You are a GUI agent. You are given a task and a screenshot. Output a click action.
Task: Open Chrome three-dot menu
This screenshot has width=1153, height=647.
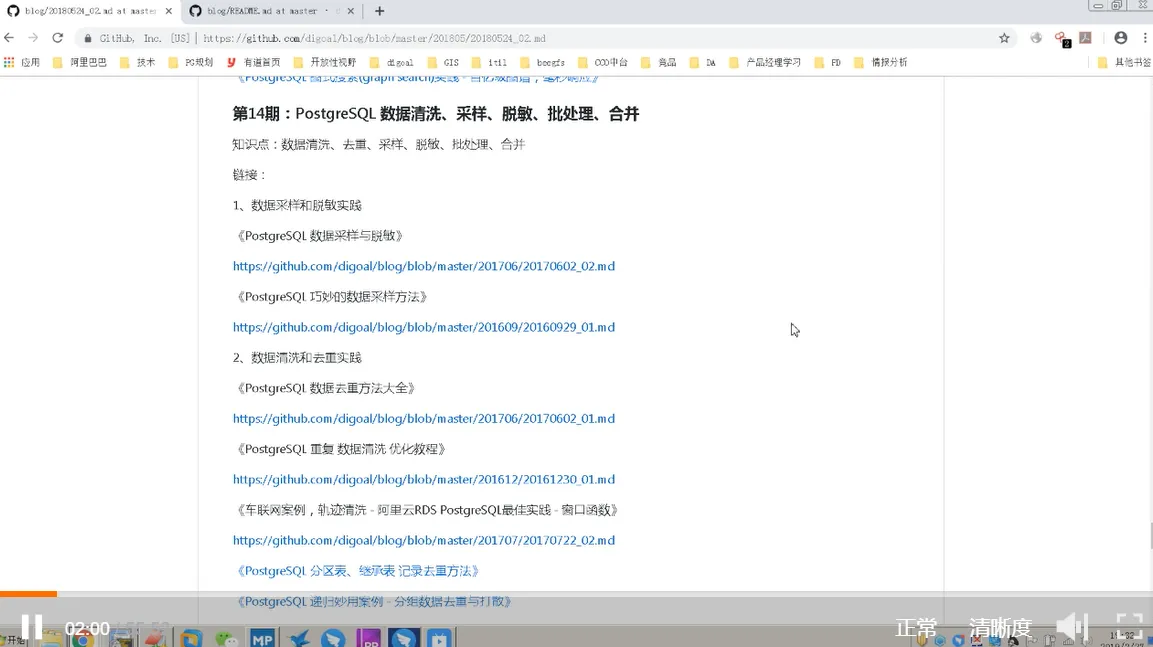(1145, 37)
